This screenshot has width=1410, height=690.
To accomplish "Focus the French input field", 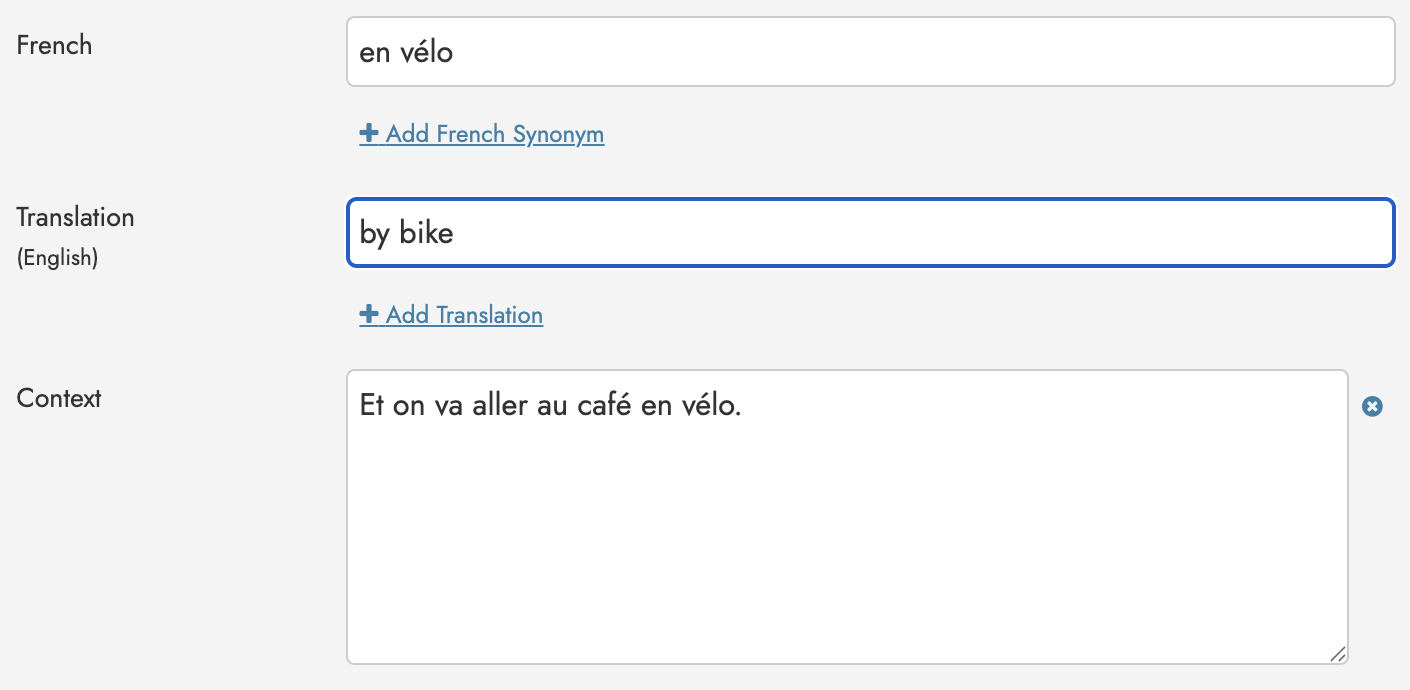I will (870, 52).
